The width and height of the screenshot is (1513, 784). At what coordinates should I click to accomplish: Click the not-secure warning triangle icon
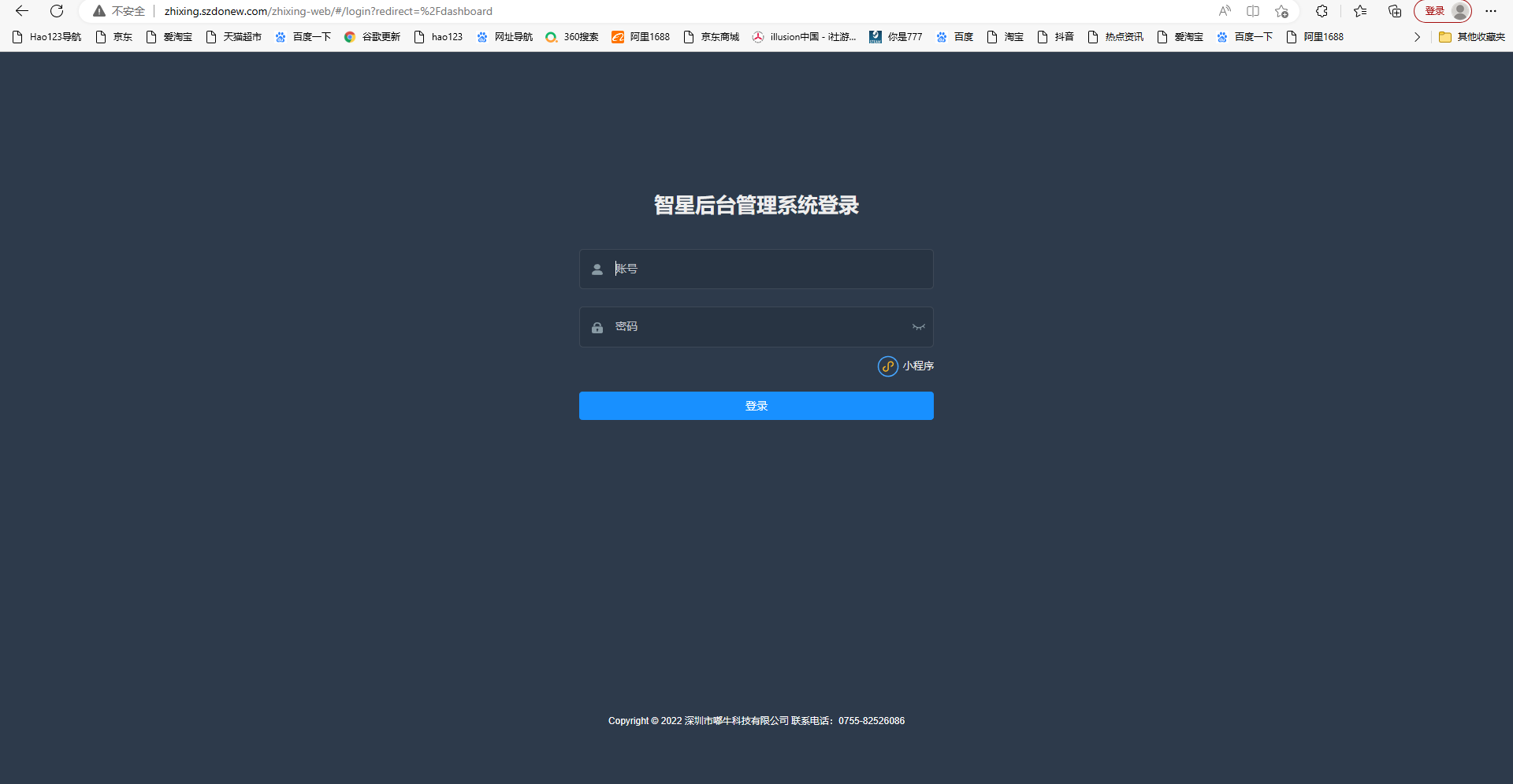click(x=99, y=11)
